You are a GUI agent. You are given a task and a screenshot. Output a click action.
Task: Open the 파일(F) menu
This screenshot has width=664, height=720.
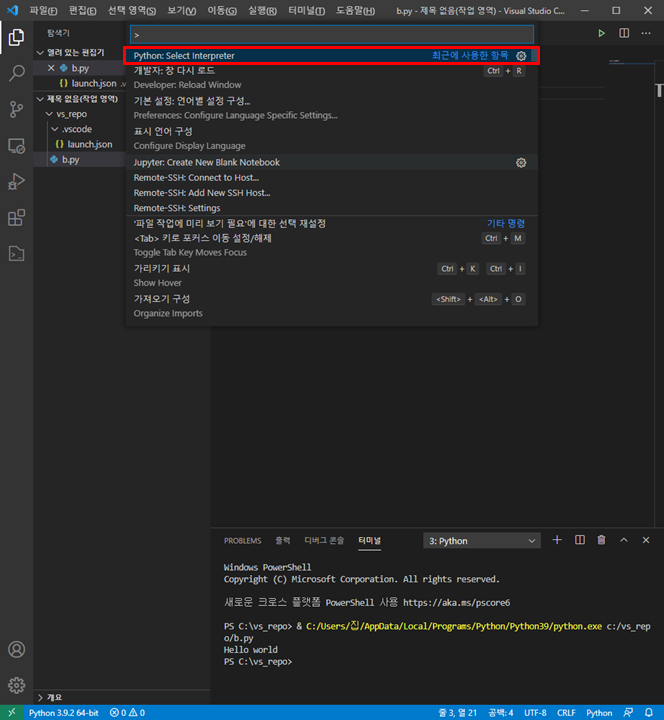point(43,11)
